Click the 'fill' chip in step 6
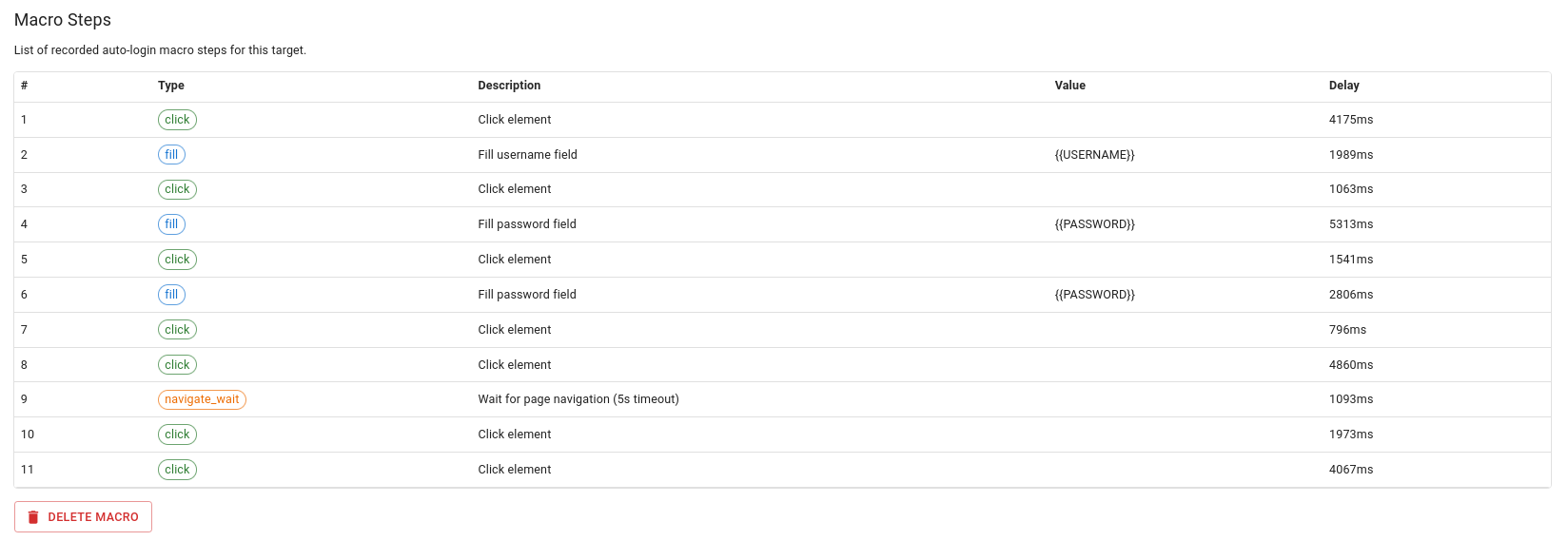 171,295
